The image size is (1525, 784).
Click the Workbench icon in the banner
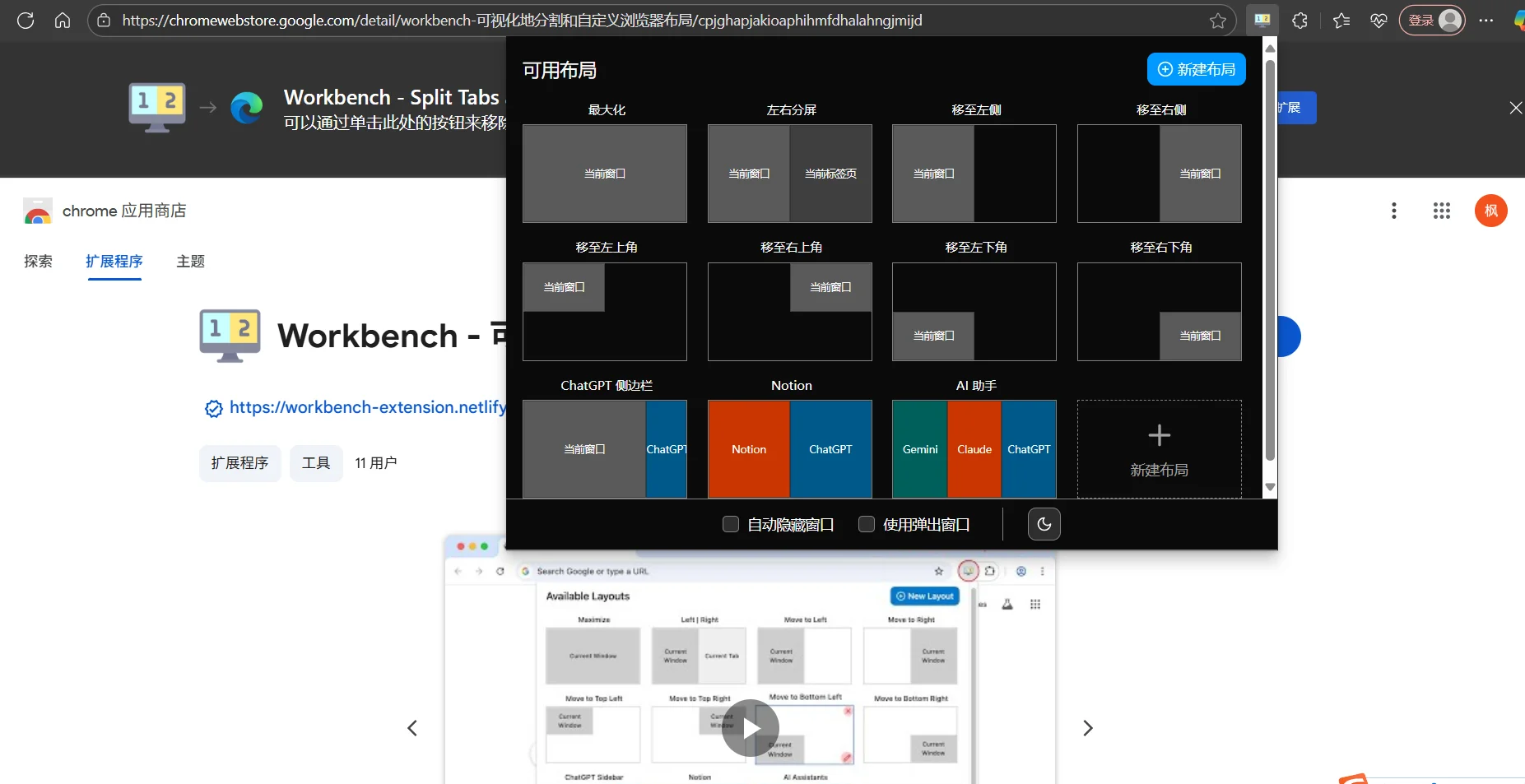tap(157, 108)
